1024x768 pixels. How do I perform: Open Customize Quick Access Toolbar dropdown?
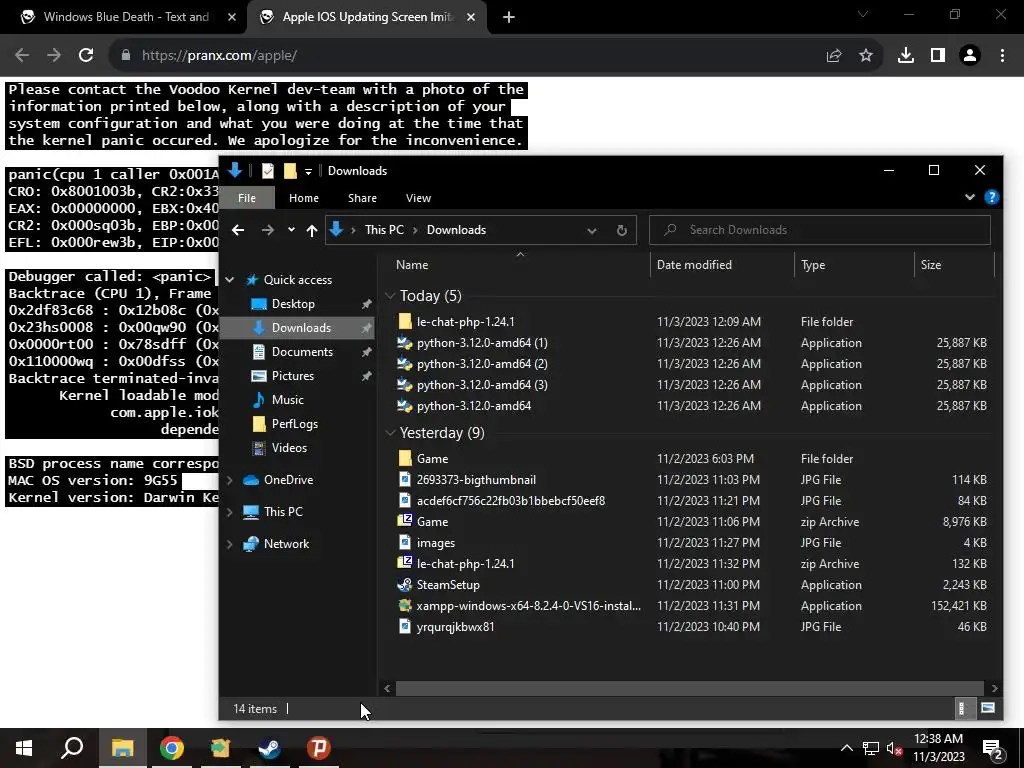pyautogui.click(x=308, y=172)
